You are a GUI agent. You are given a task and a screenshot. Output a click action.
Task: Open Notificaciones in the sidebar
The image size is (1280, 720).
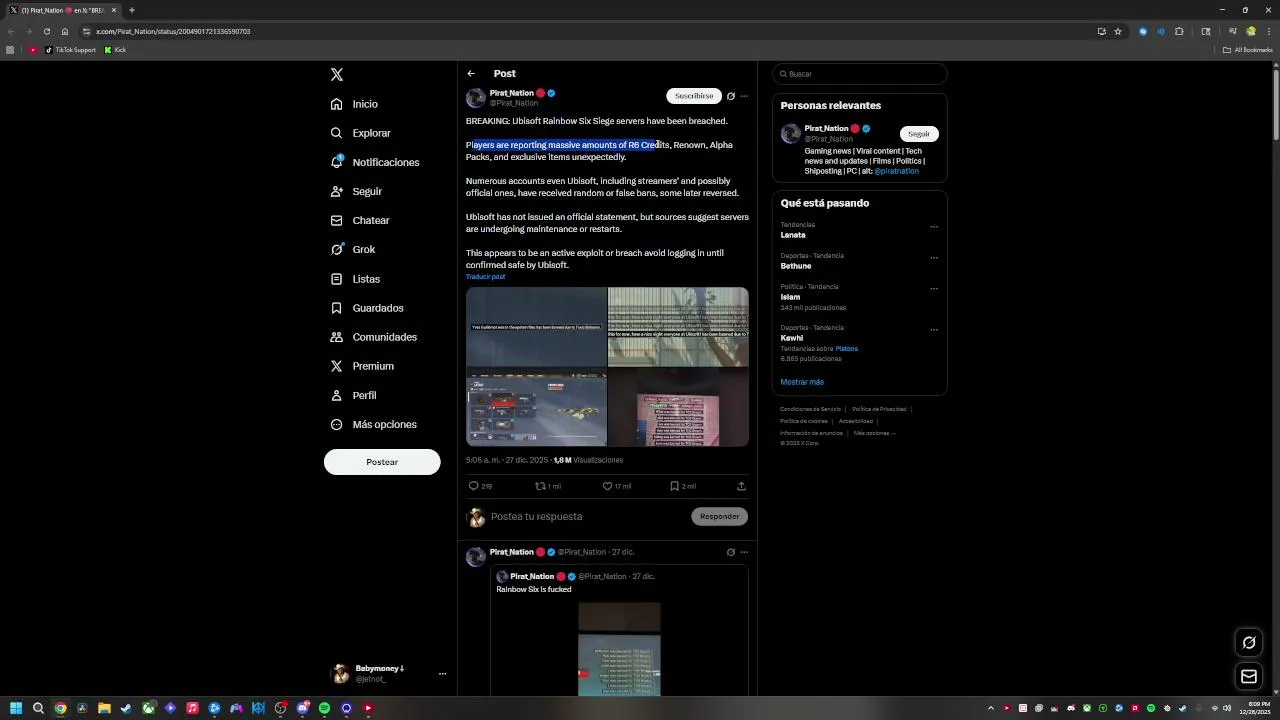tap(375, 162)
